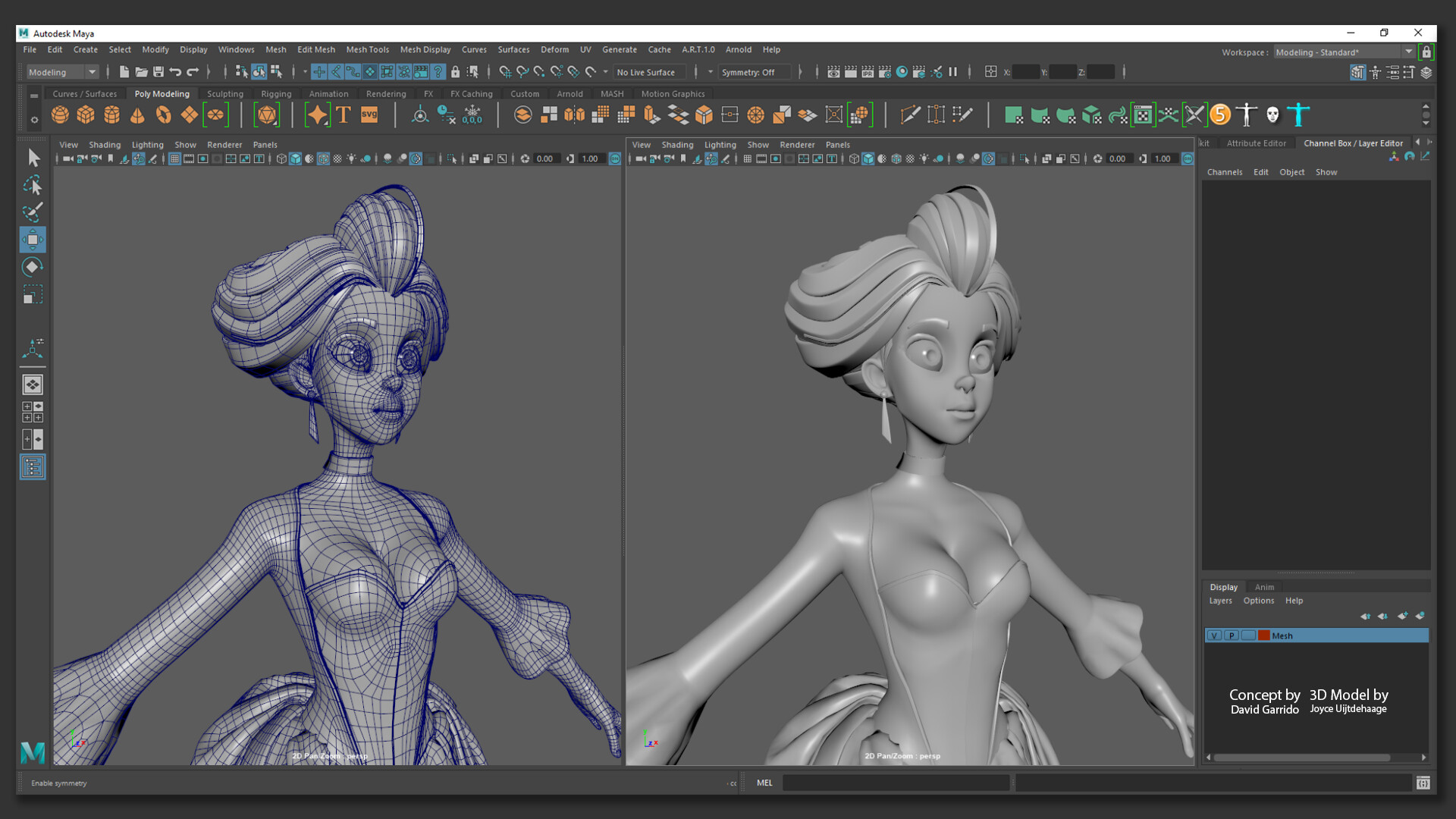Click into the MEL command input field

pos(895,783)
